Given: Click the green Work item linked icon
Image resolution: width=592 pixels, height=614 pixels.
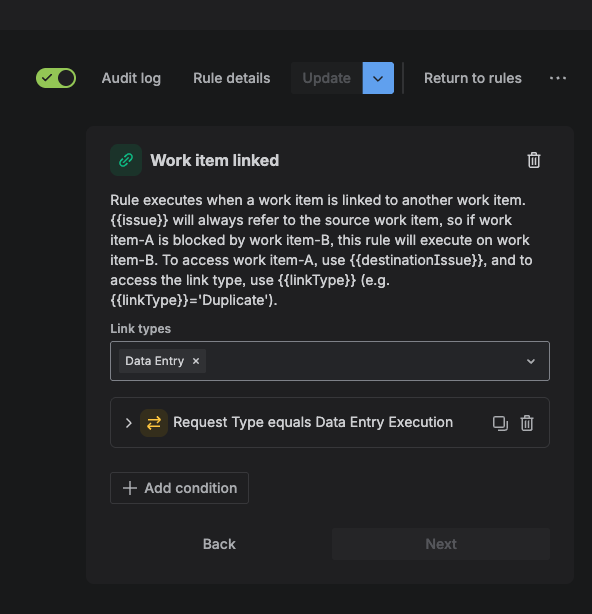Looking at the screenshot, I should click(x=126, y=160).
